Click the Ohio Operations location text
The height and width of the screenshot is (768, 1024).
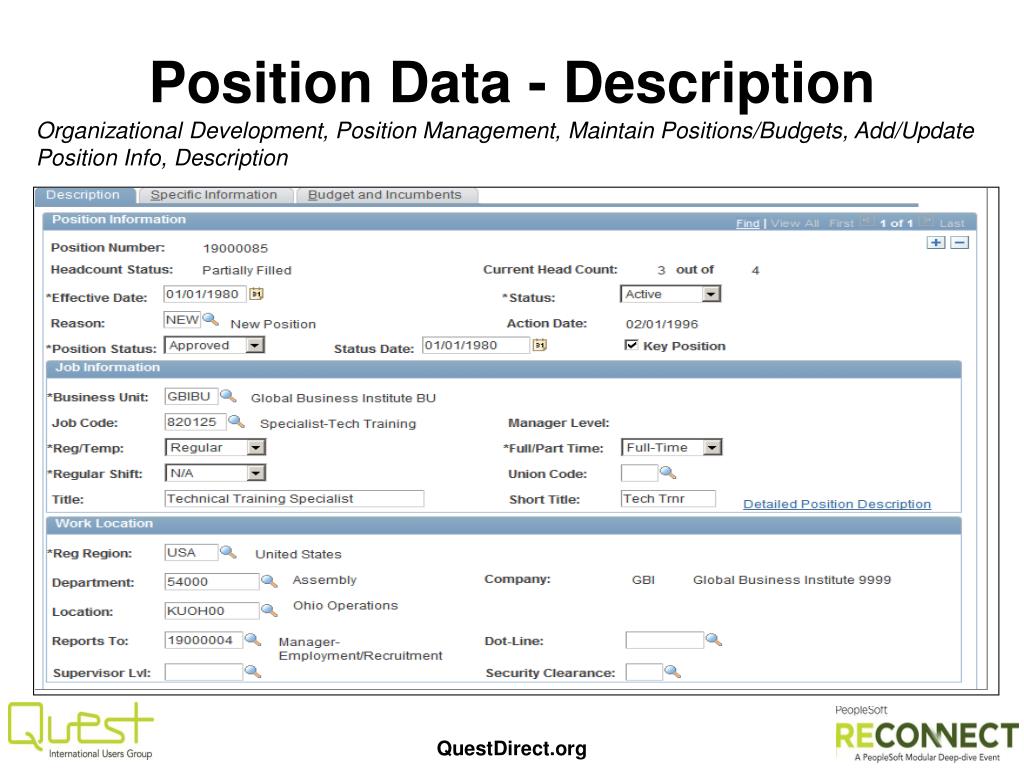(x=345, y=605)
